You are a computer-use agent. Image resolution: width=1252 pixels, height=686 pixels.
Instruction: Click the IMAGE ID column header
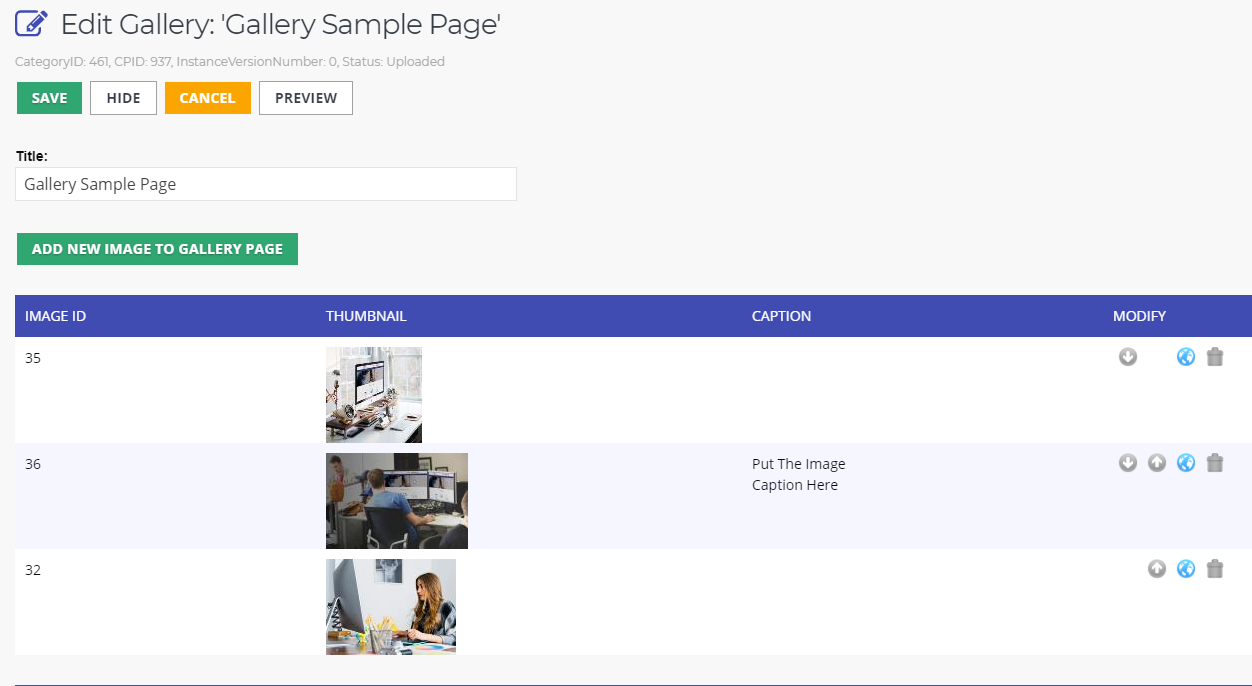55,316
